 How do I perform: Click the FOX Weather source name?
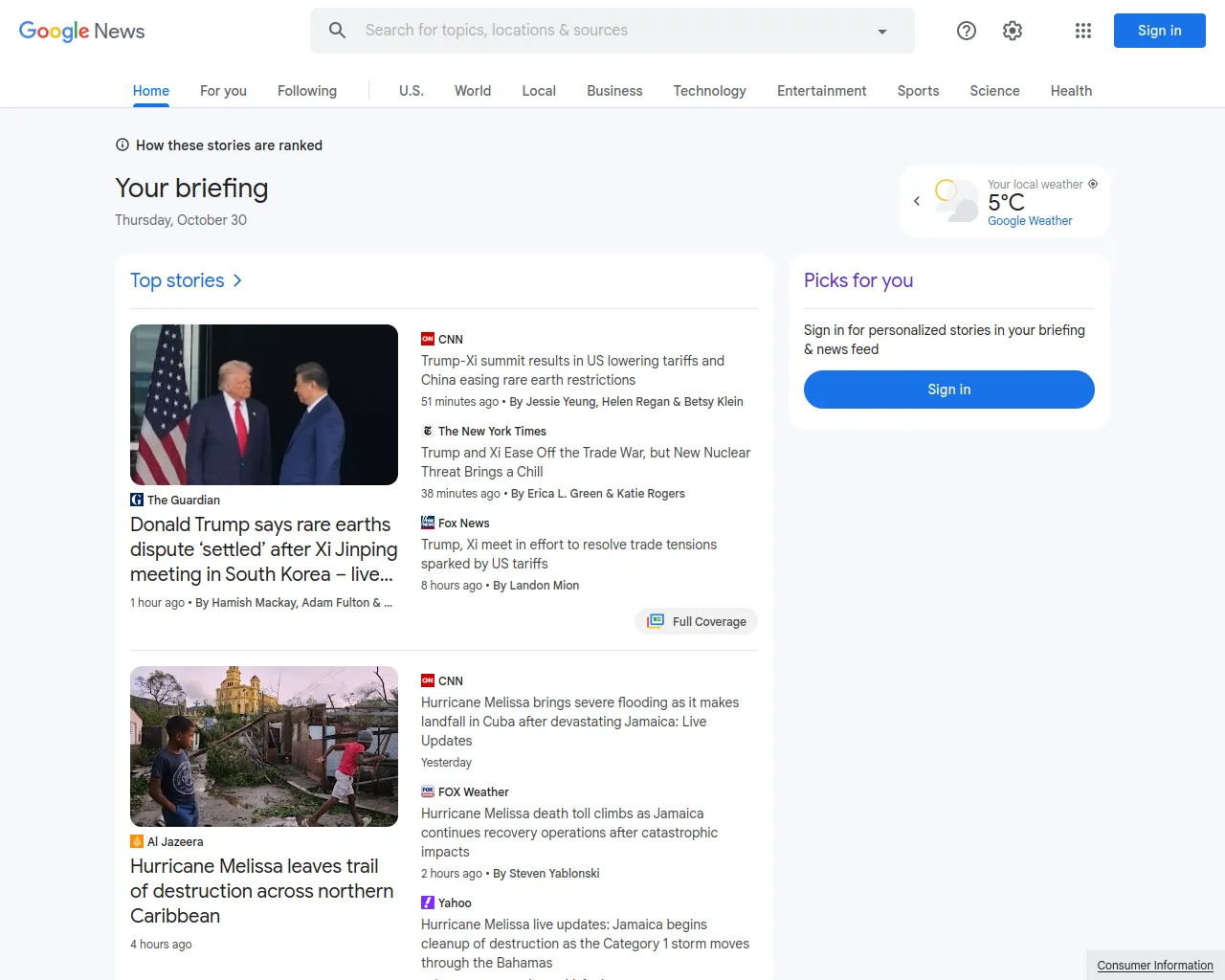pos(474,791)
